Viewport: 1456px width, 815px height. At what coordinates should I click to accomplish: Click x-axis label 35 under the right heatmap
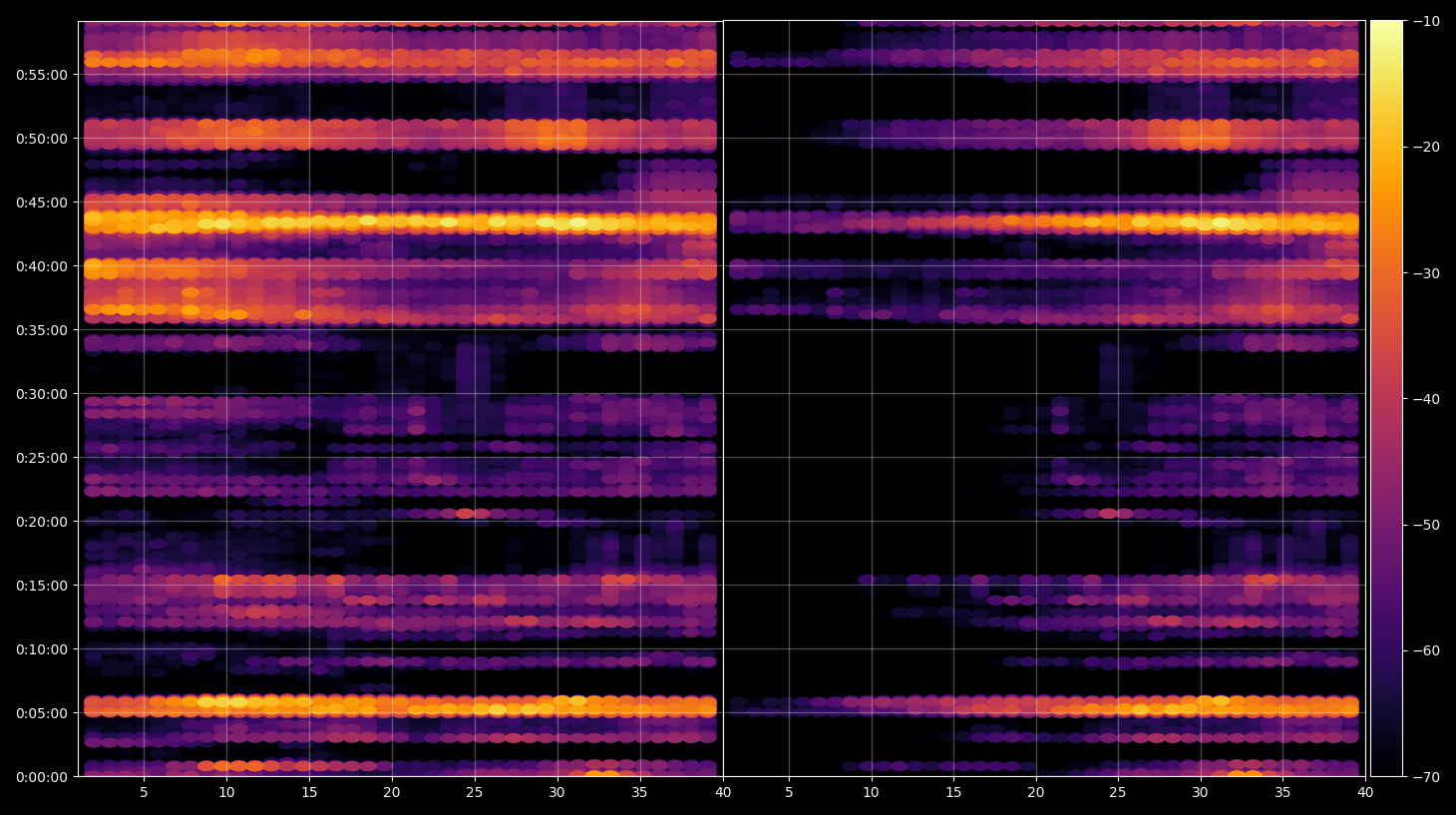1282,793
